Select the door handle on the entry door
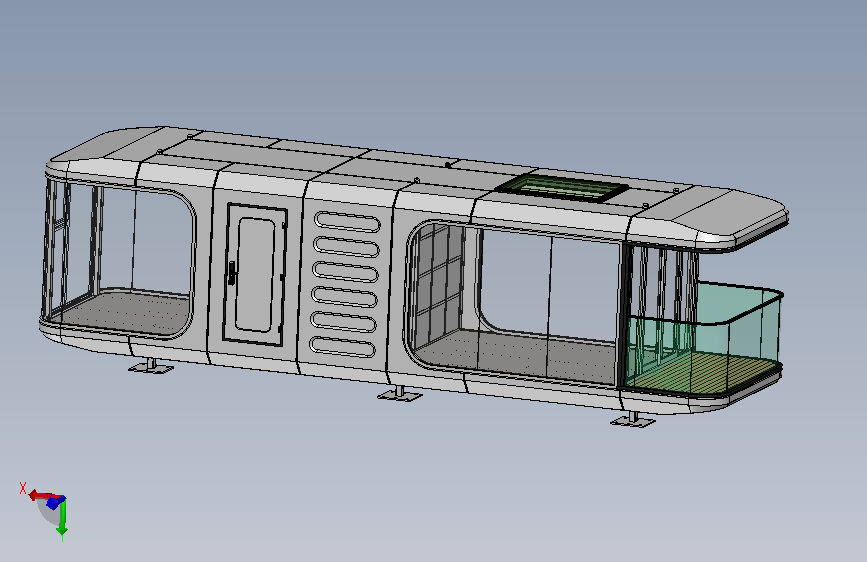 pyautogui.click(x=232, y=273)
